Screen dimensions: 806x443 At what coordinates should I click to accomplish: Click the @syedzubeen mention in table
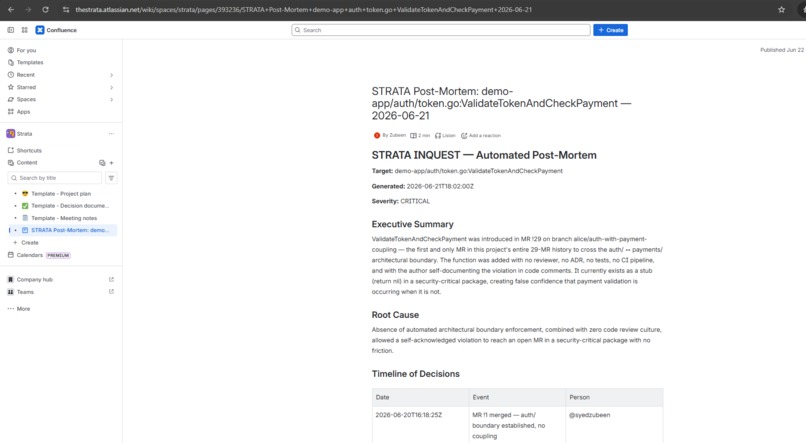click(589, 415)
